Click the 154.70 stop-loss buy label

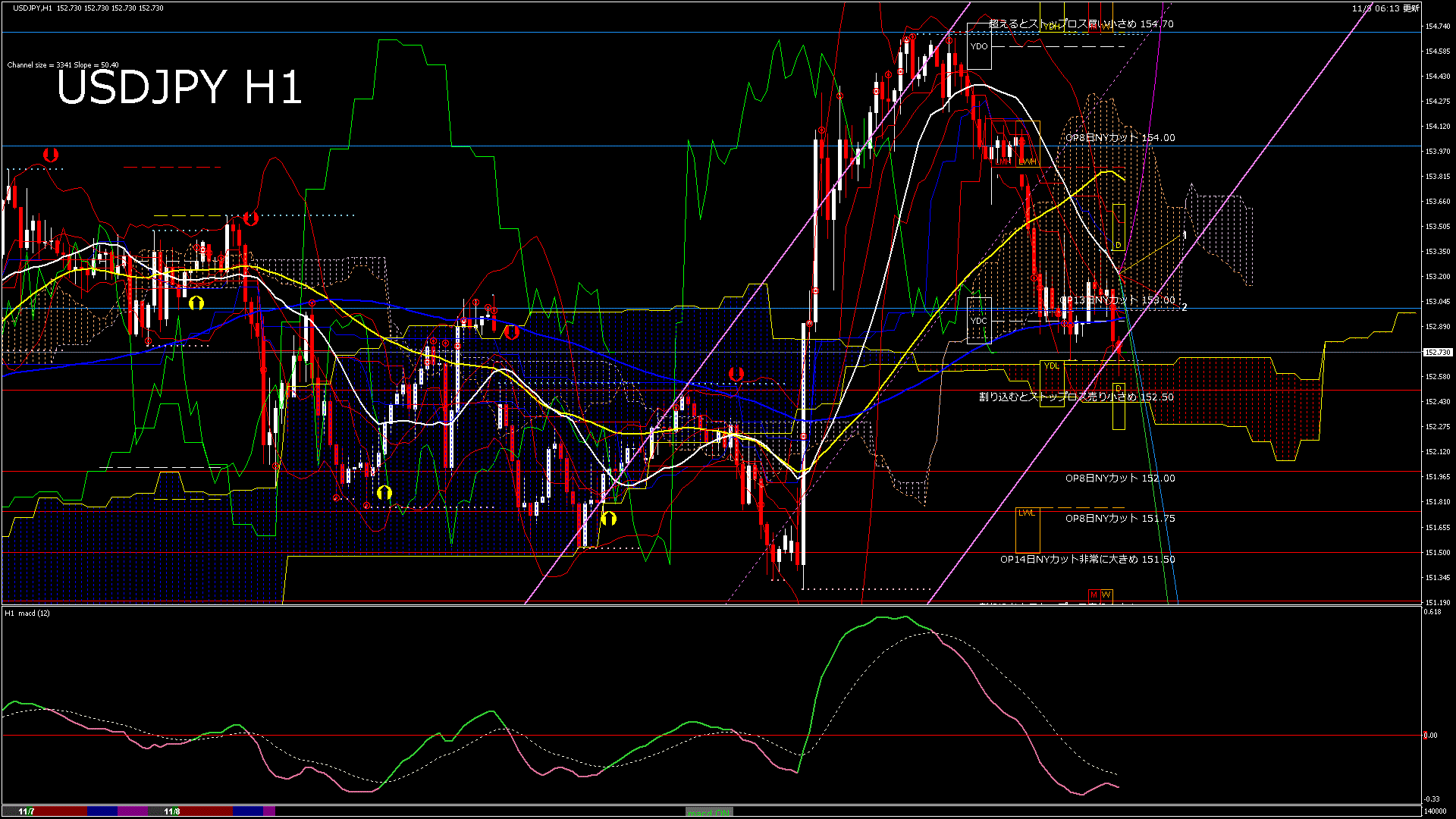click(x=1081, y=24)
